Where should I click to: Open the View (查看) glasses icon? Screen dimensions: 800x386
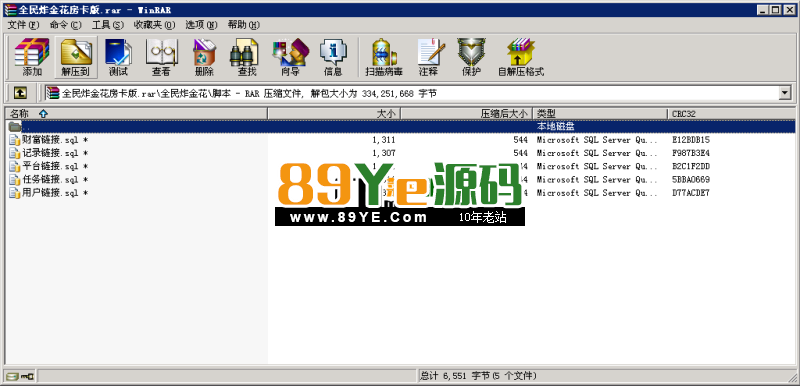click(x=161, y=57)
